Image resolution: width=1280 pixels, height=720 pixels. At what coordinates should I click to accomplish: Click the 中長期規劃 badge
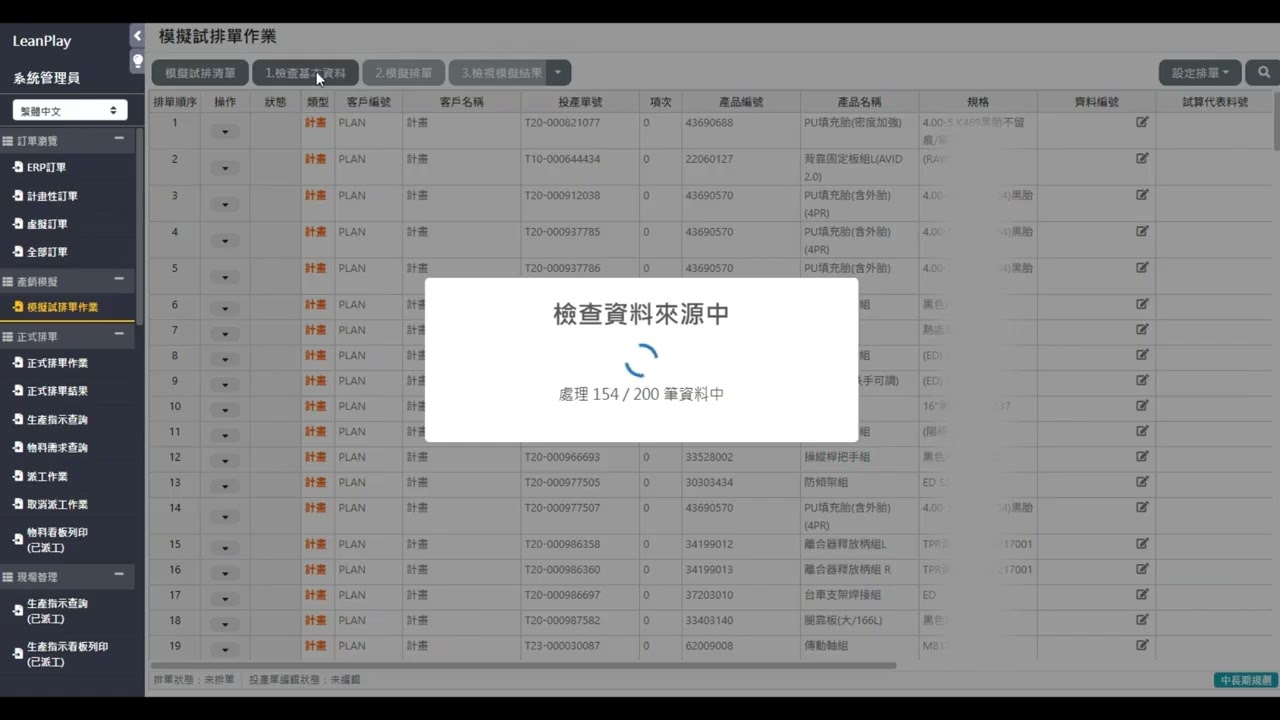(x=1245, y=680)
